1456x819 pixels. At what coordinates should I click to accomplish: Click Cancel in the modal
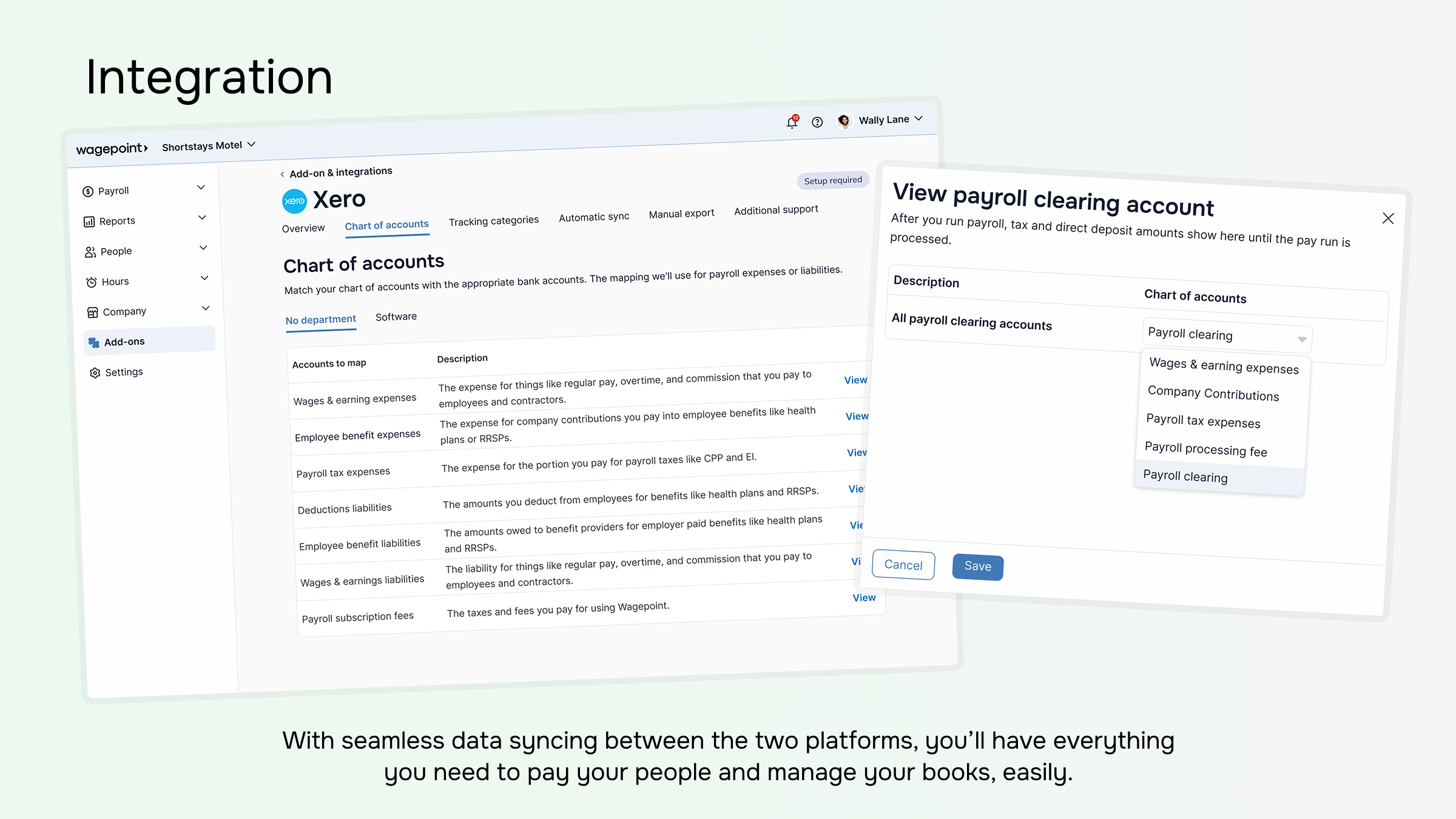[x=903, y=564]
